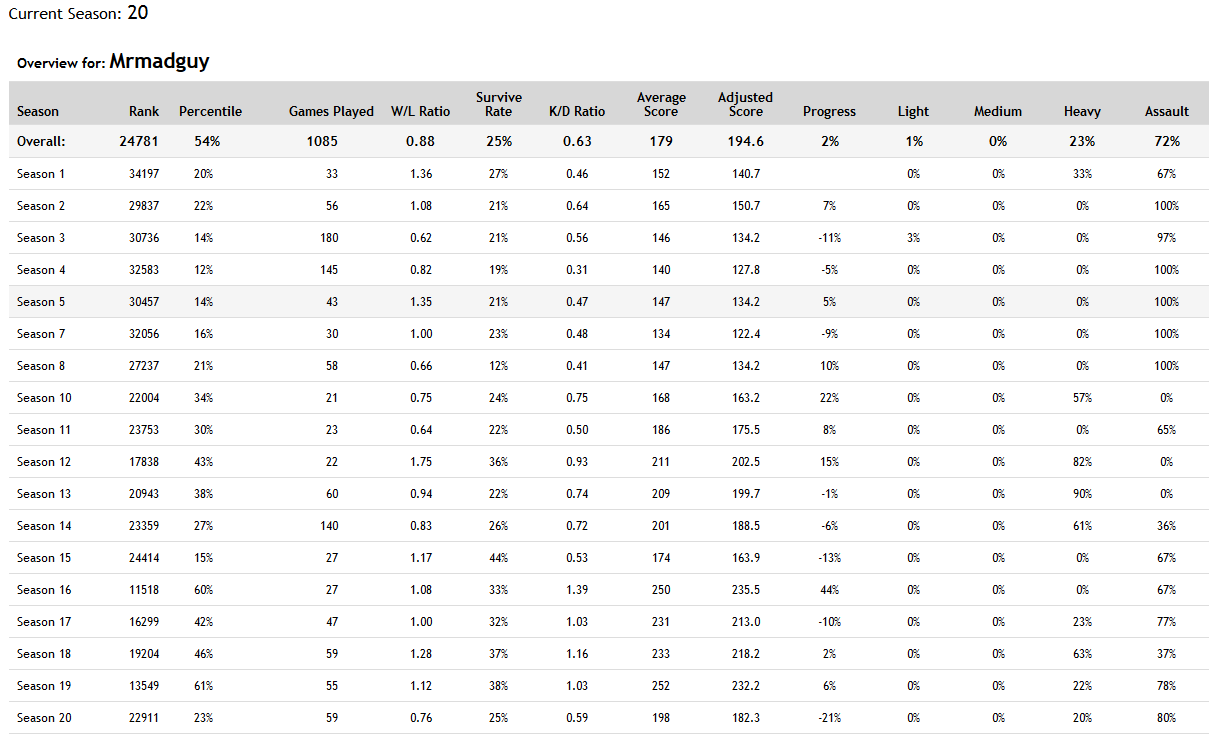Image resolution: width=1221 pixels, height=745 pixels.
Task: Open the Season 1 row
Action: click(x=609, y=174)
